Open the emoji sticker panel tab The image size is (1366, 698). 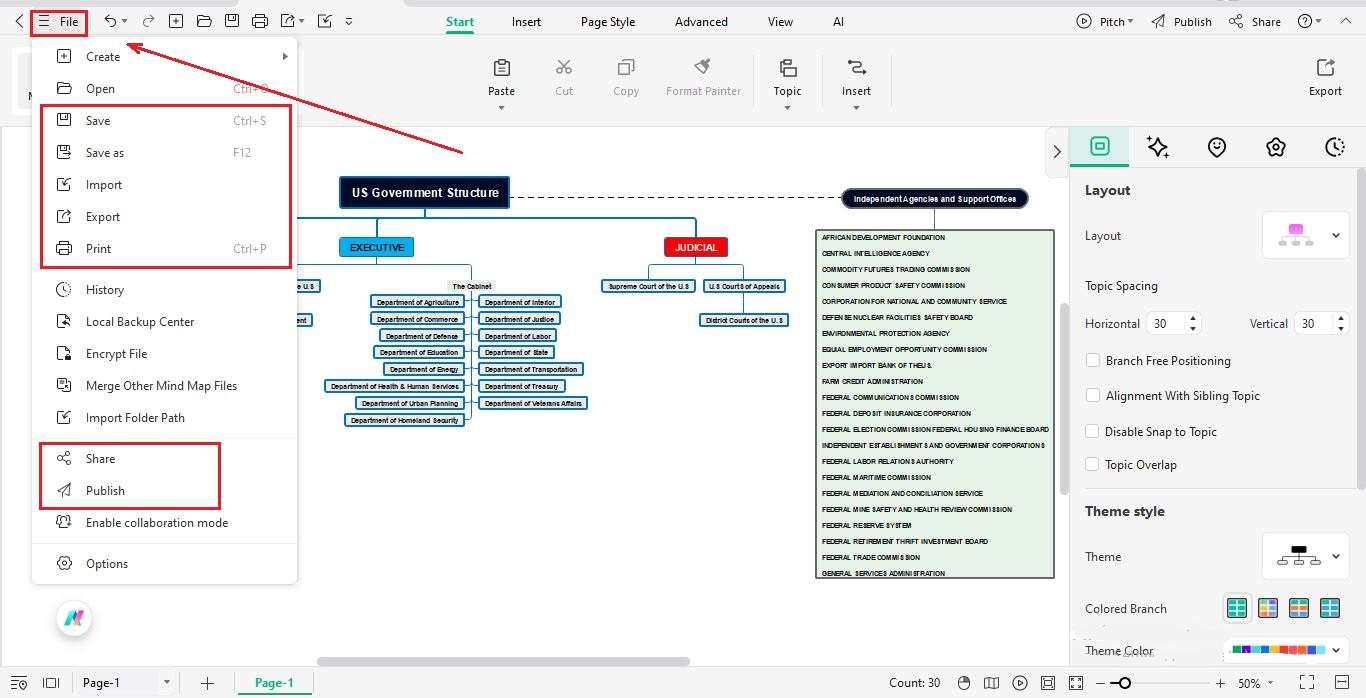coord(1216,147)
